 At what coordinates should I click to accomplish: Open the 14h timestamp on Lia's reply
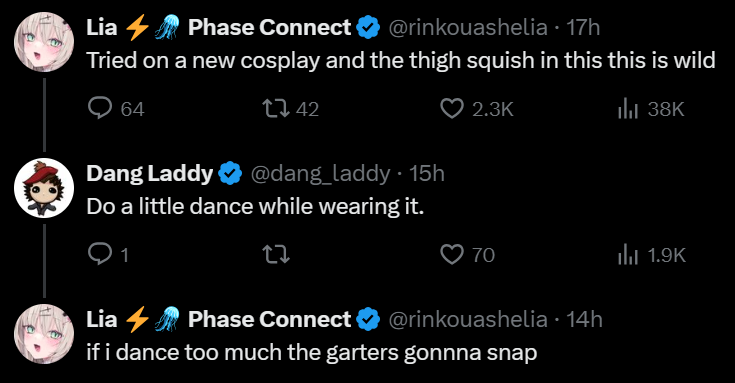pos(584,320)
